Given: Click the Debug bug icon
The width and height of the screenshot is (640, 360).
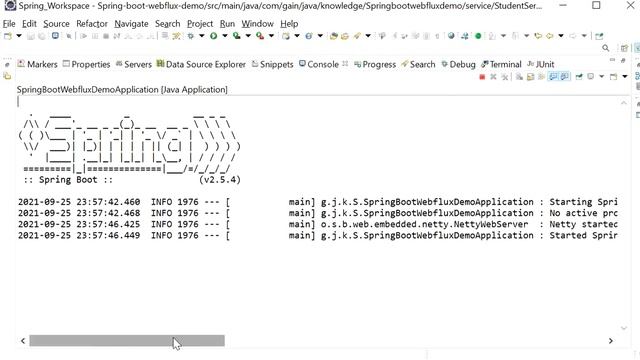Looking at the screenshot, I should click(x=191, y=36).
